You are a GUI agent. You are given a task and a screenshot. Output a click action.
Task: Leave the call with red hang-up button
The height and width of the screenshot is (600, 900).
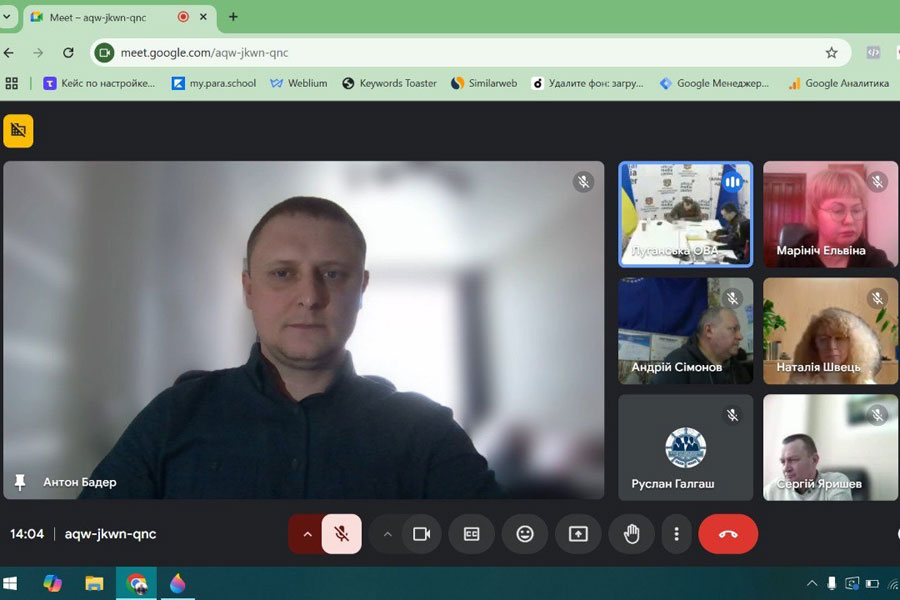[x=728, y=534]
